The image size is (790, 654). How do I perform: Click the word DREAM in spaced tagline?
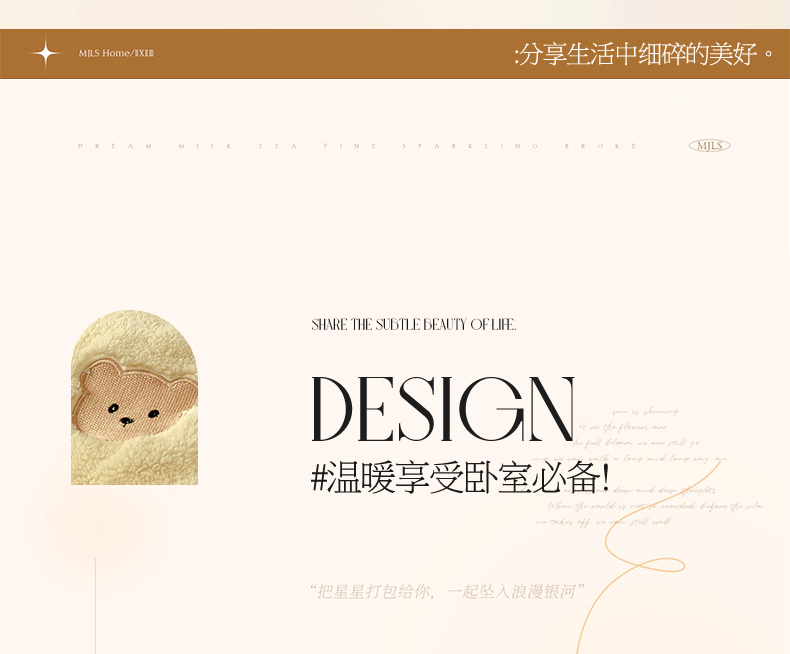tap(116, 146)
